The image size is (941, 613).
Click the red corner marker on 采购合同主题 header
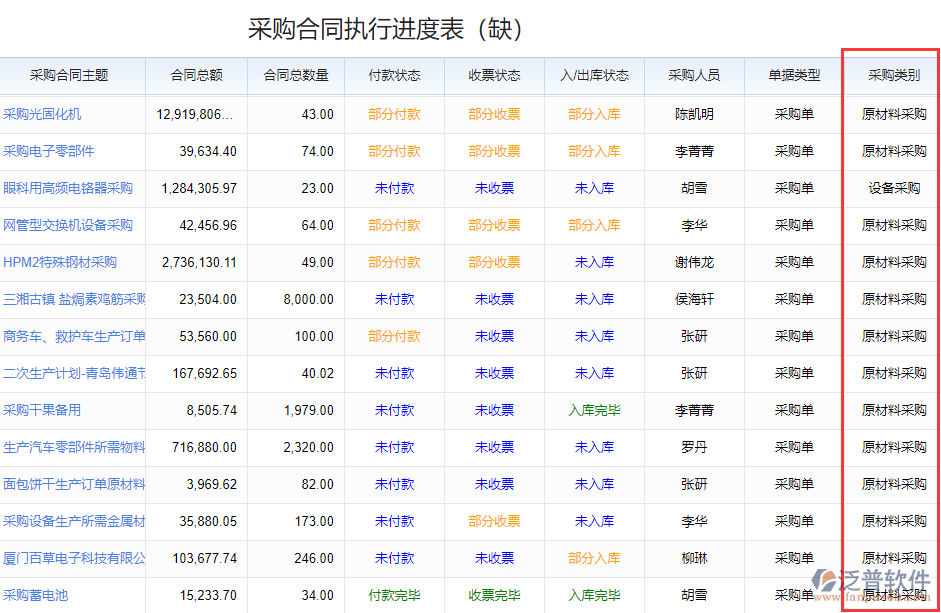pos(139,64)
